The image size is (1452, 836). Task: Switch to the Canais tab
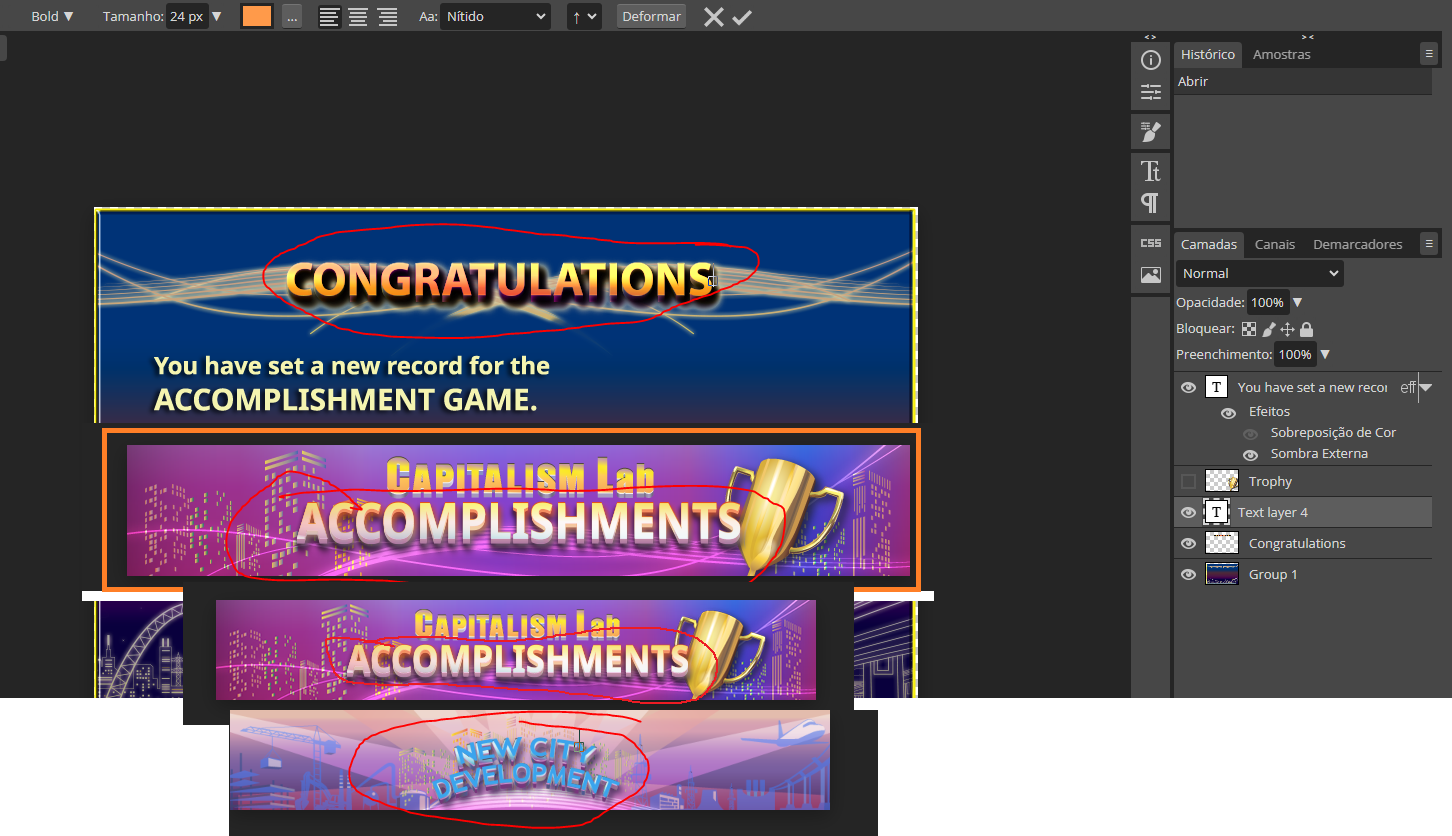(x=1275, y=244)
